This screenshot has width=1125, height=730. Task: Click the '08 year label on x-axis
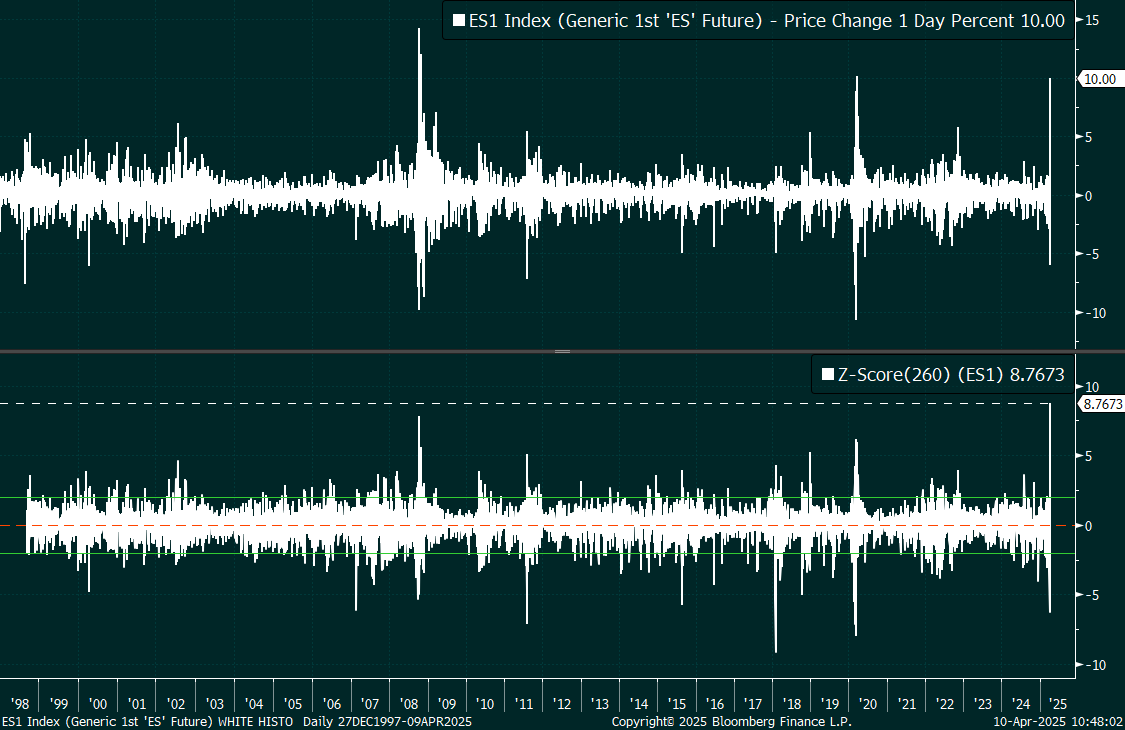408,704
